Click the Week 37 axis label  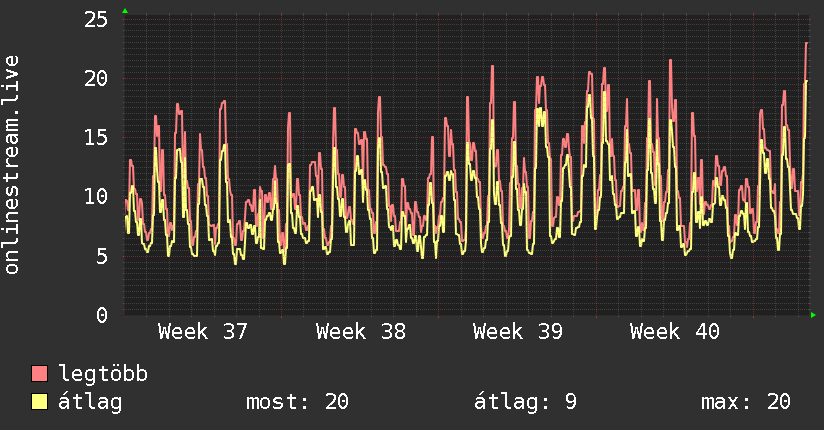pos(202,332)
